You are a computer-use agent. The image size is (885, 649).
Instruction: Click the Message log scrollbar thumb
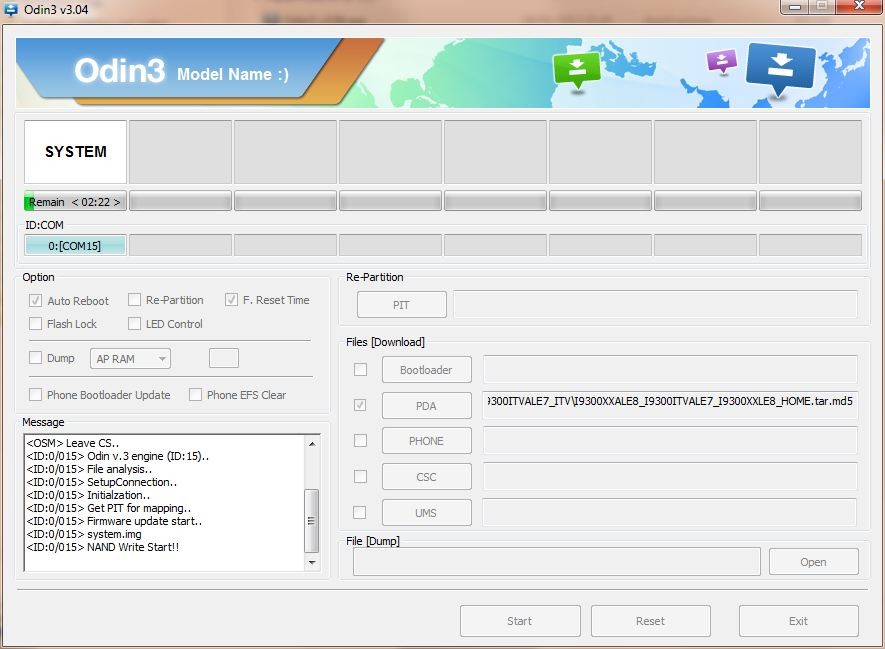click(312, 520)
